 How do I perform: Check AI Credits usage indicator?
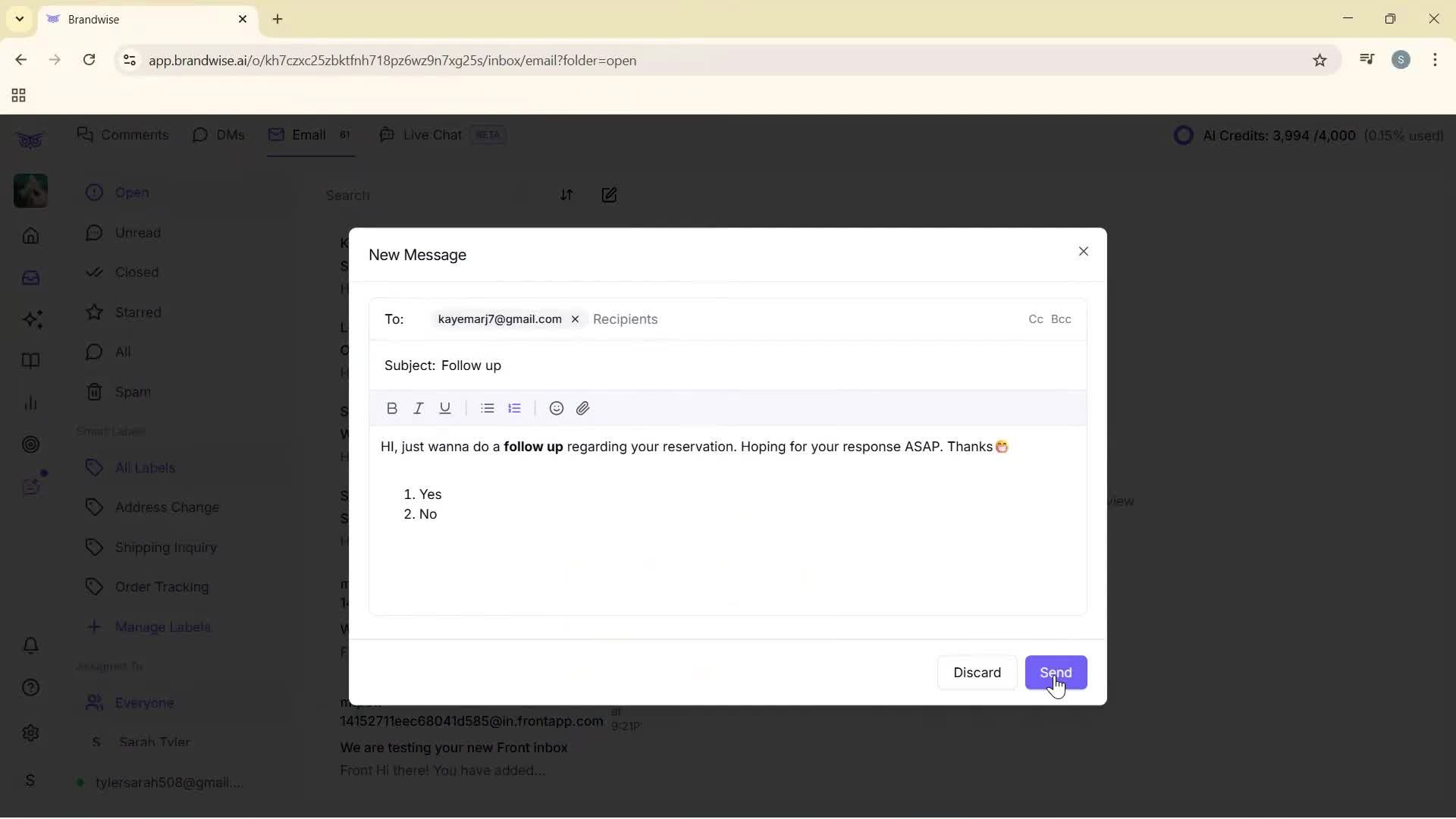coord(1309,136)
